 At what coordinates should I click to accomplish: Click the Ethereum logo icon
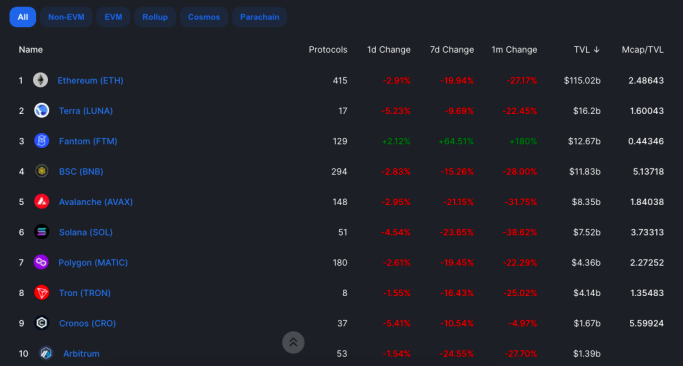click(x=41, y=80)
